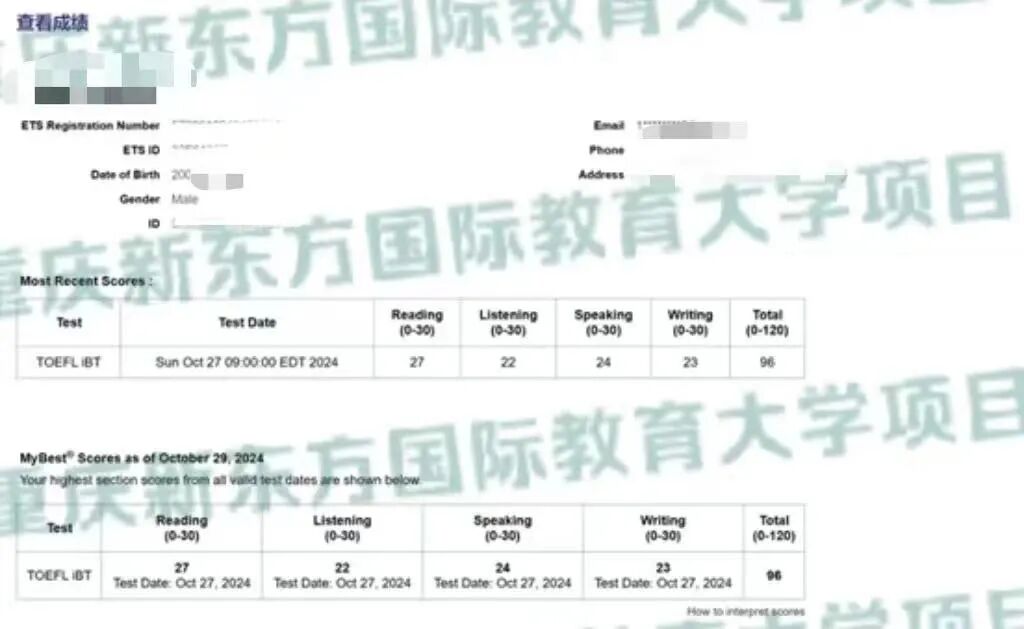Select Speaking score 24 in Most Recent Scores
This screenshot has height=629, width=1024.
pyautogui.click(x=603, y=363)
